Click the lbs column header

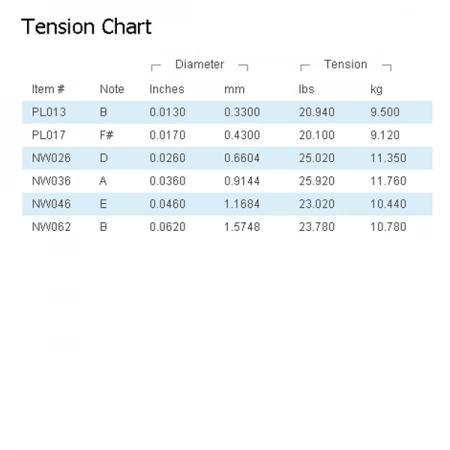(307, 89)
